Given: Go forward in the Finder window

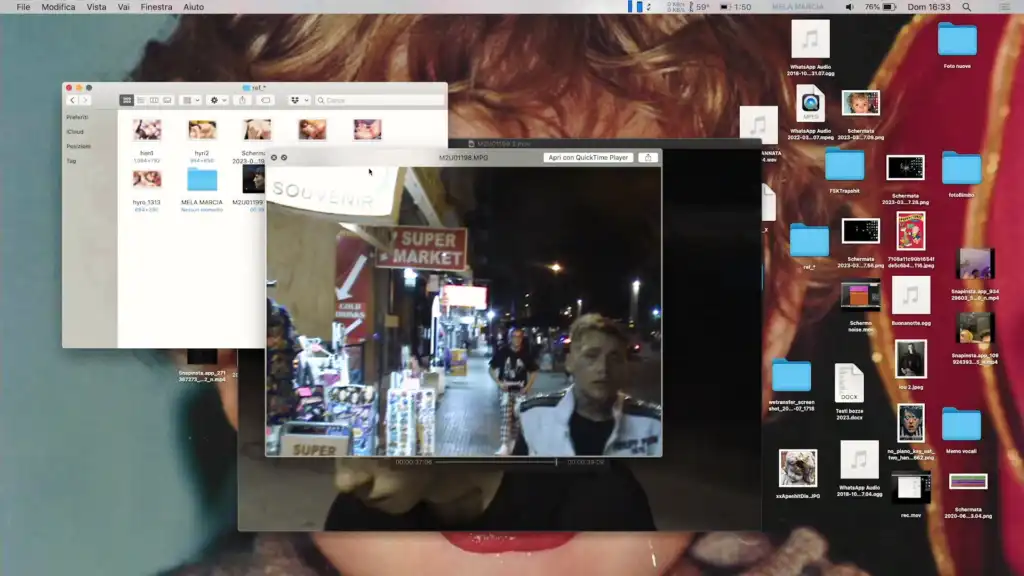Looking at the screenshot, I should click(x=86, y=101).
